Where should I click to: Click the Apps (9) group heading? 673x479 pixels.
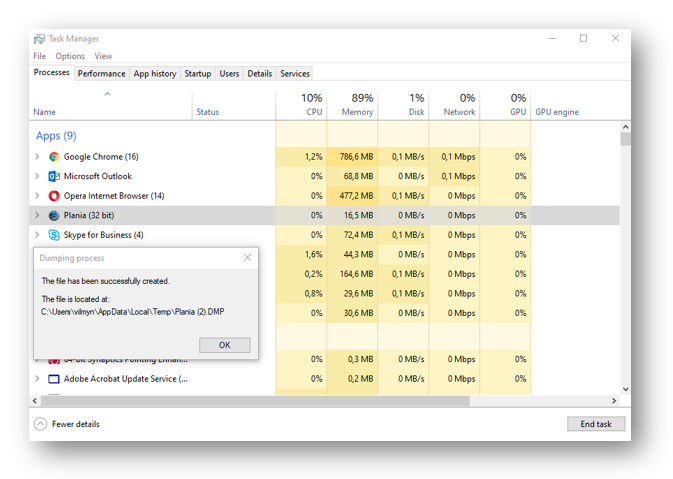point(56,136)
